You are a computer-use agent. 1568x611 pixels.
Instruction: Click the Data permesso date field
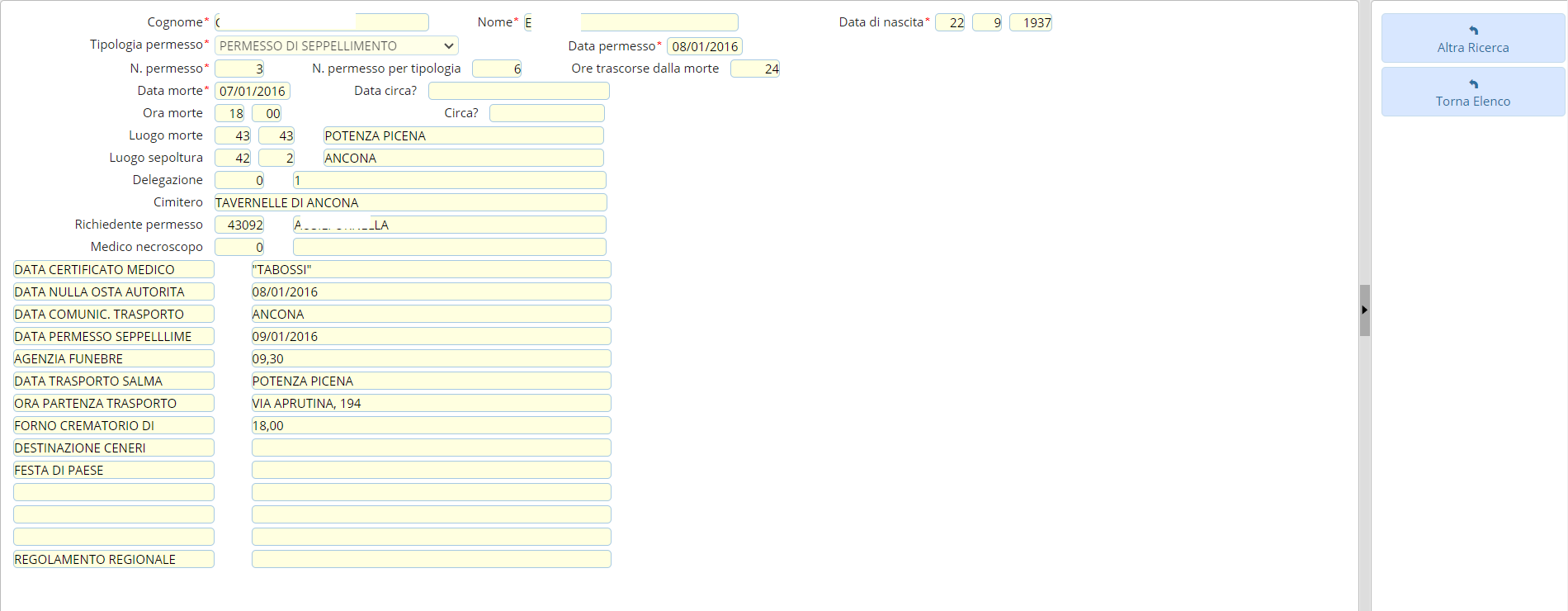point(704,47)
